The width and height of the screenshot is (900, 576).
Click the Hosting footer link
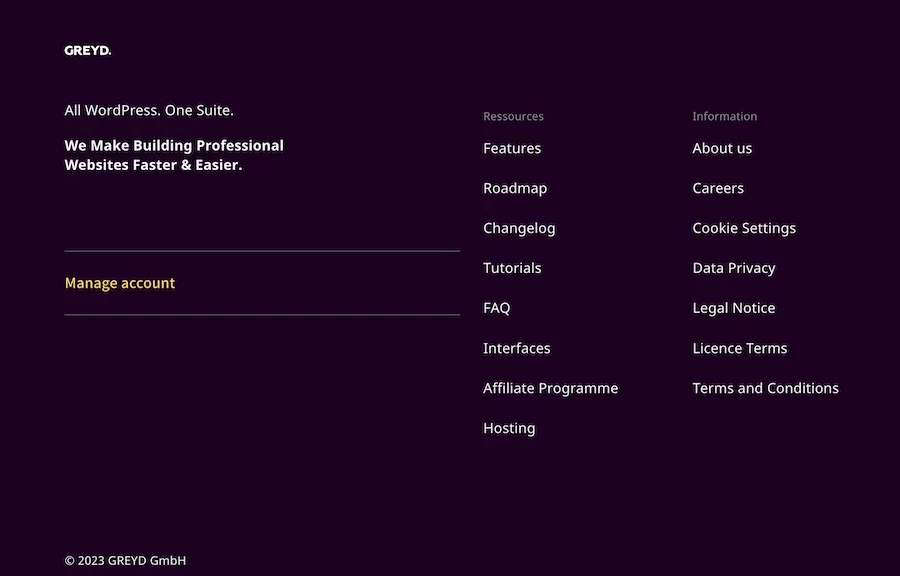509,428
